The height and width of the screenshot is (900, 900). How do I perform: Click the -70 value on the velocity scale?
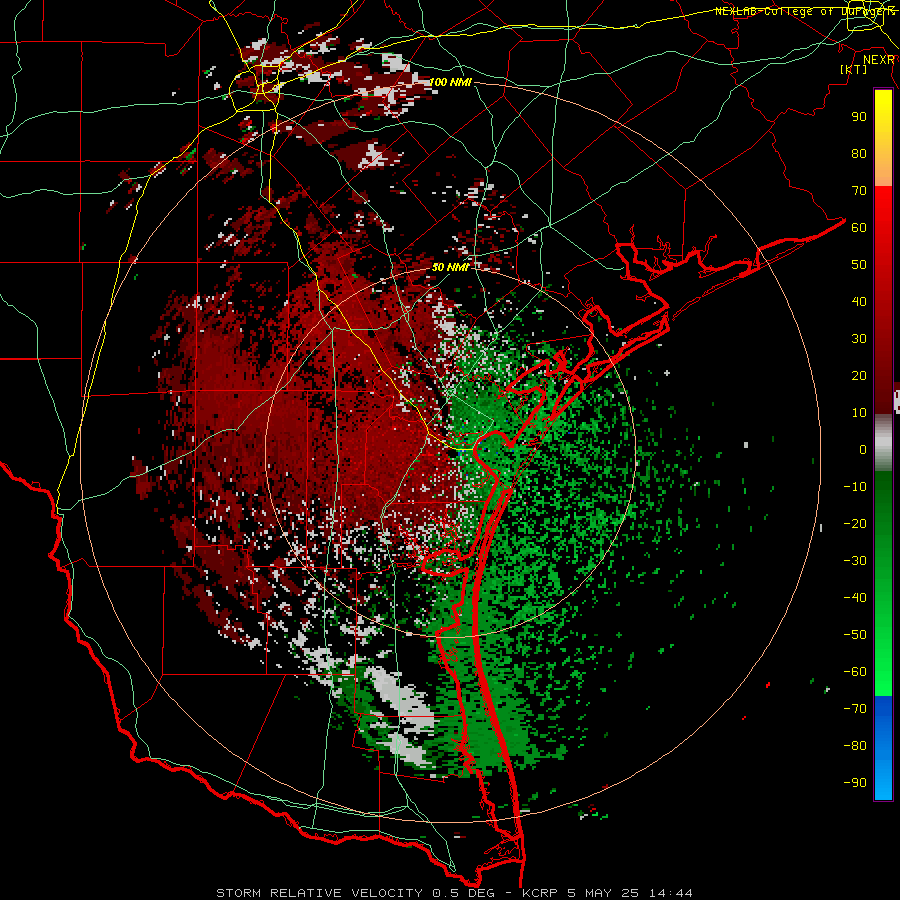click(x=855, y=709)
